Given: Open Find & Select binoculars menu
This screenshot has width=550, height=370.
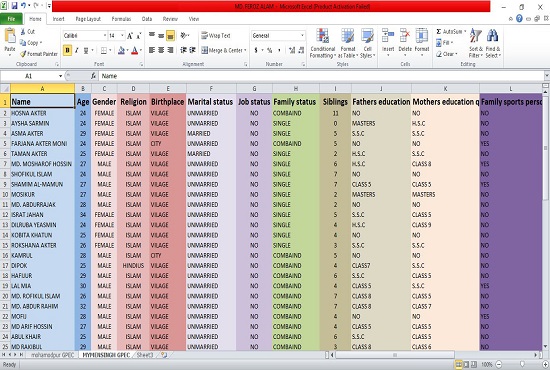Looking at the screenshot, I should (x=493, y=43).
